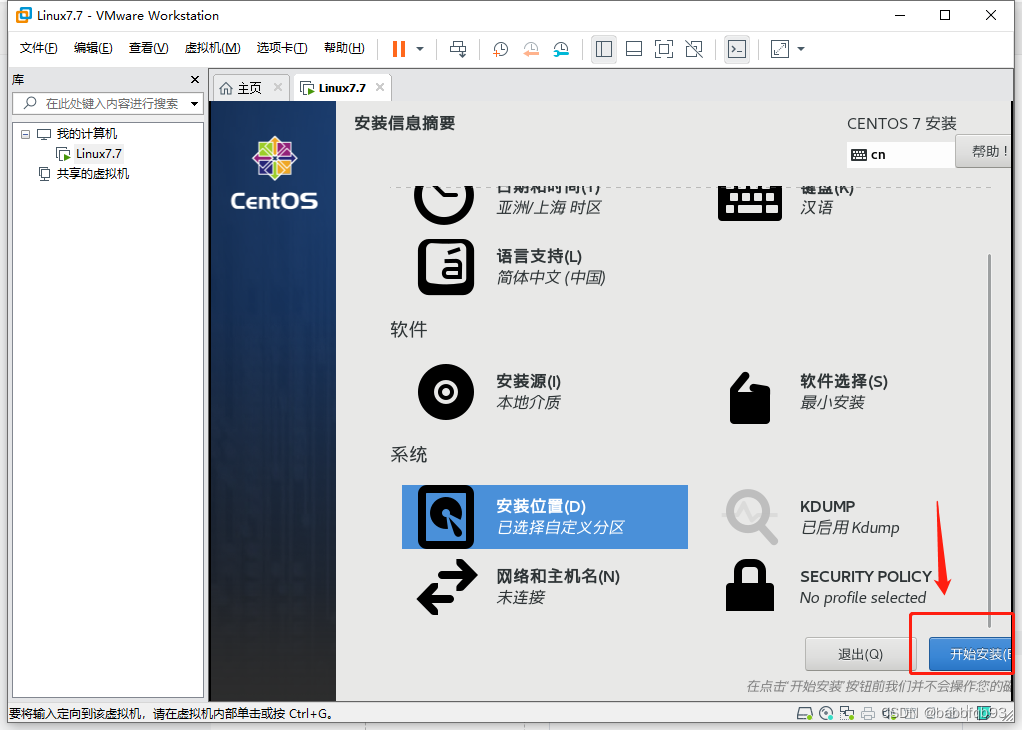Viewport: 1022px width, 730px height.
Task: Open the 网络和主机名(N) arrows icon
Action: coord(447,587)
